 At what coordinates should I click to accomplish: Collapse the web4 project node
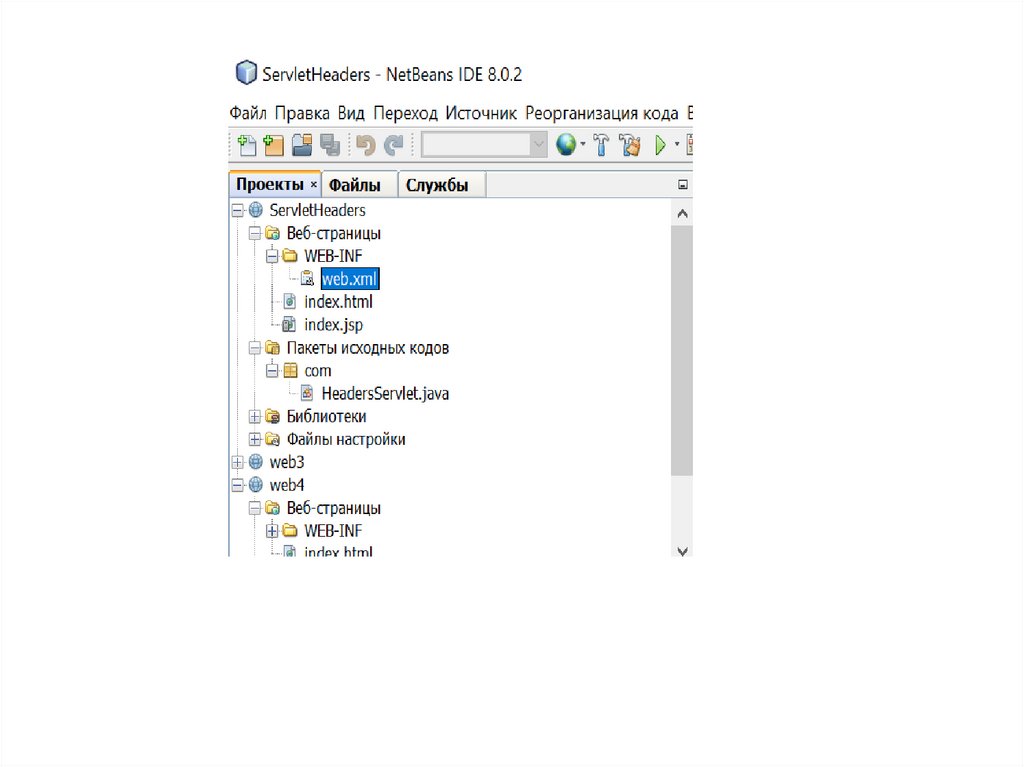[237, 485]
